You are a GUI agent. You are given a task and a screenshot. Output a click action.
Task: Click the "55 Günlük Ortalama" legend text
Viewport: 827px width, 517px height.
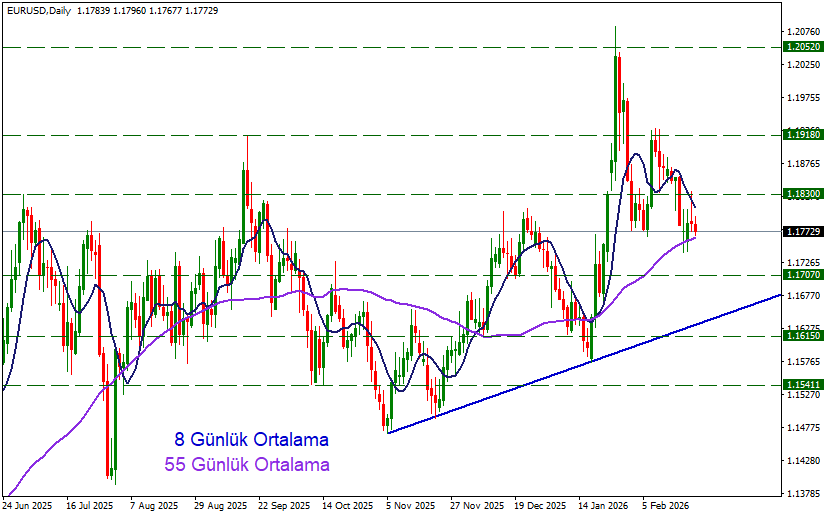click(246, 465)
